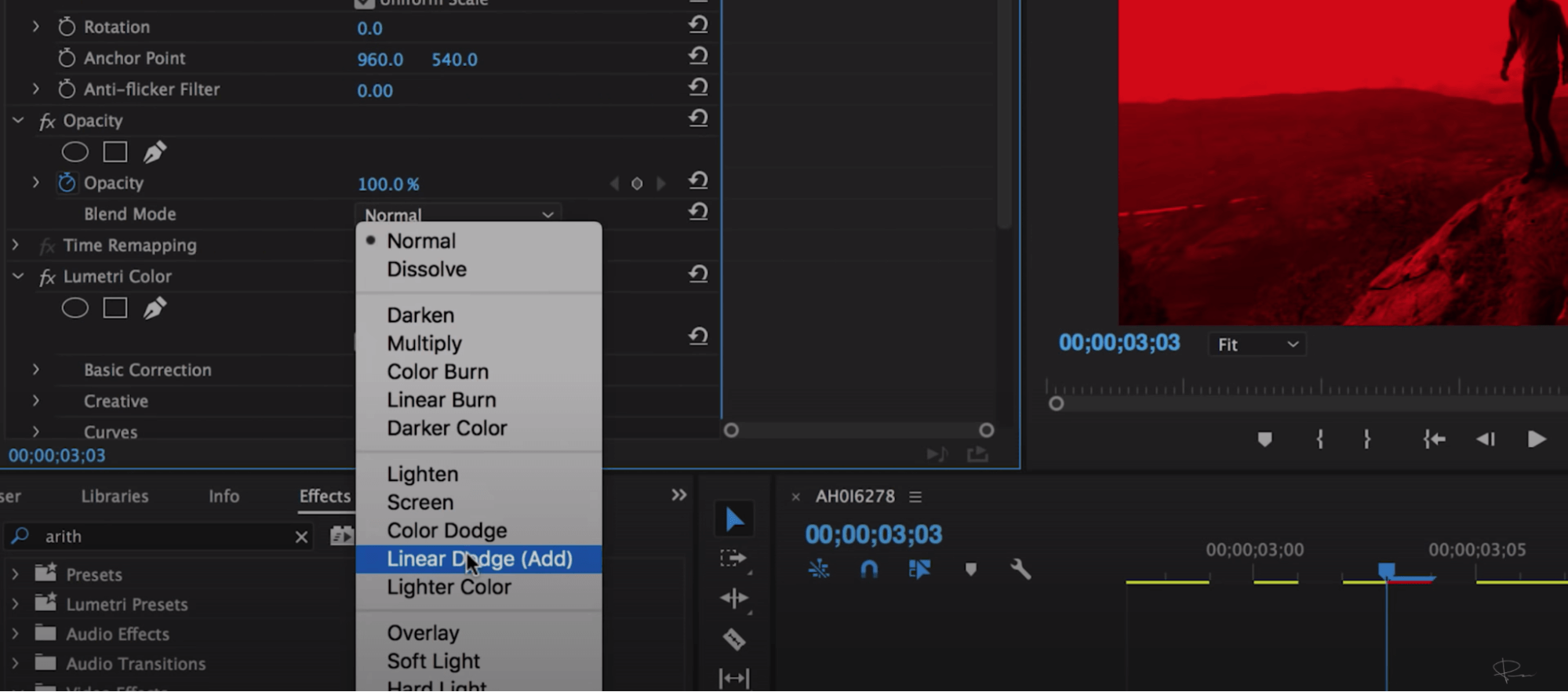Toggle Anchor Point animation stopwatch
1568x692 pixels.
[67, 58]
